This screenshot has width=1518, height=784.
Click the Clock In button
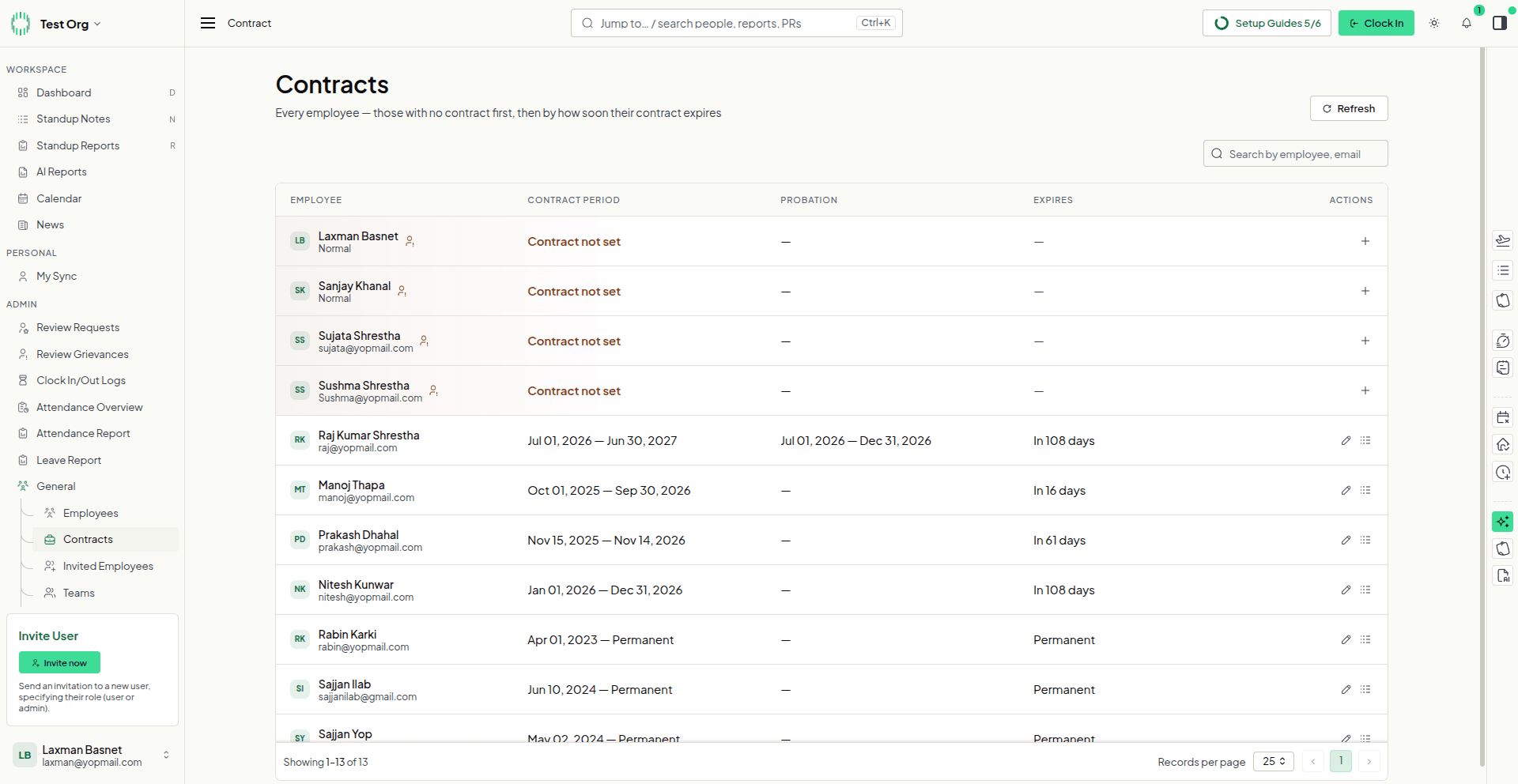[x=1376, y=23]
